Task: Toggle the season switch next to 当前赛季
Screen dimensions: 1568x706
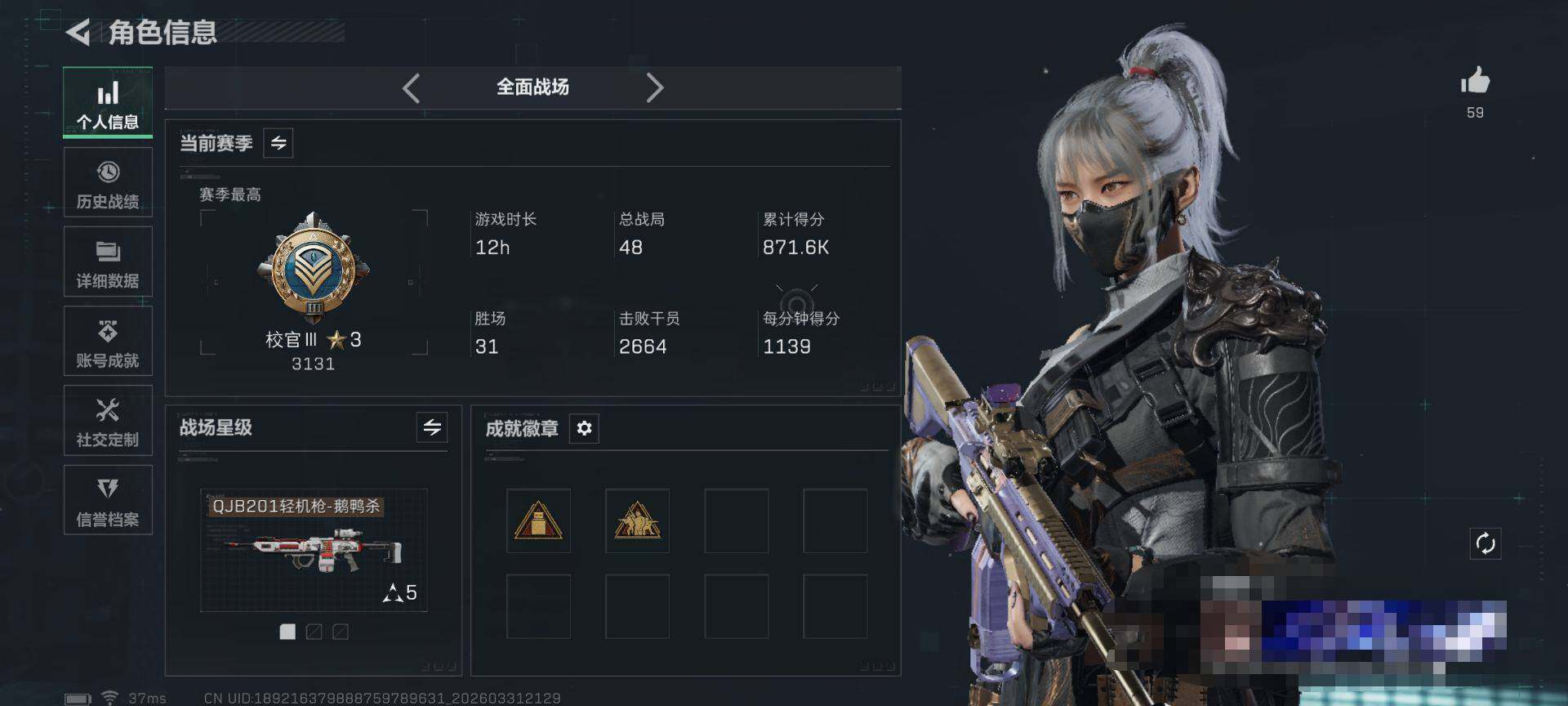Action: (278, 144)
